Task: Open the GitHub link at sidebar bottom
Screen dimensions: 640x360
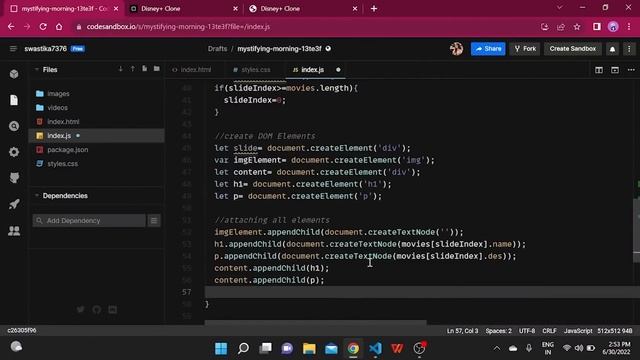Action: 97,309
